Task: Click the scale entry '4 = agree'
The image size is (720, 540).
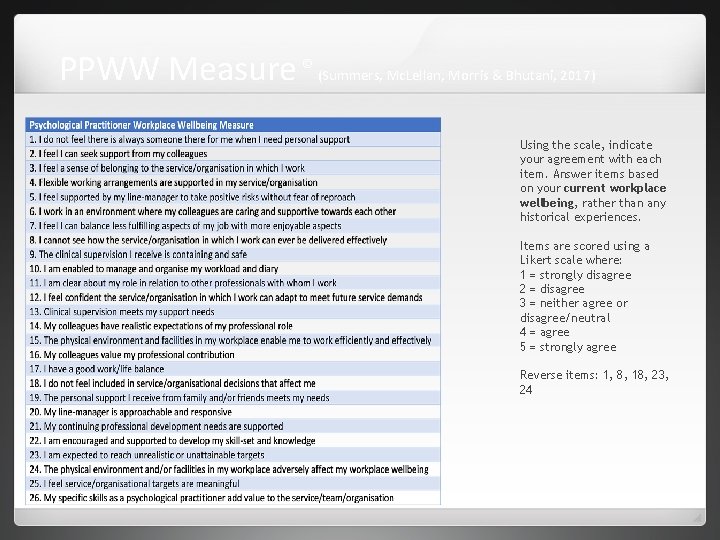Action: [545, 332]
